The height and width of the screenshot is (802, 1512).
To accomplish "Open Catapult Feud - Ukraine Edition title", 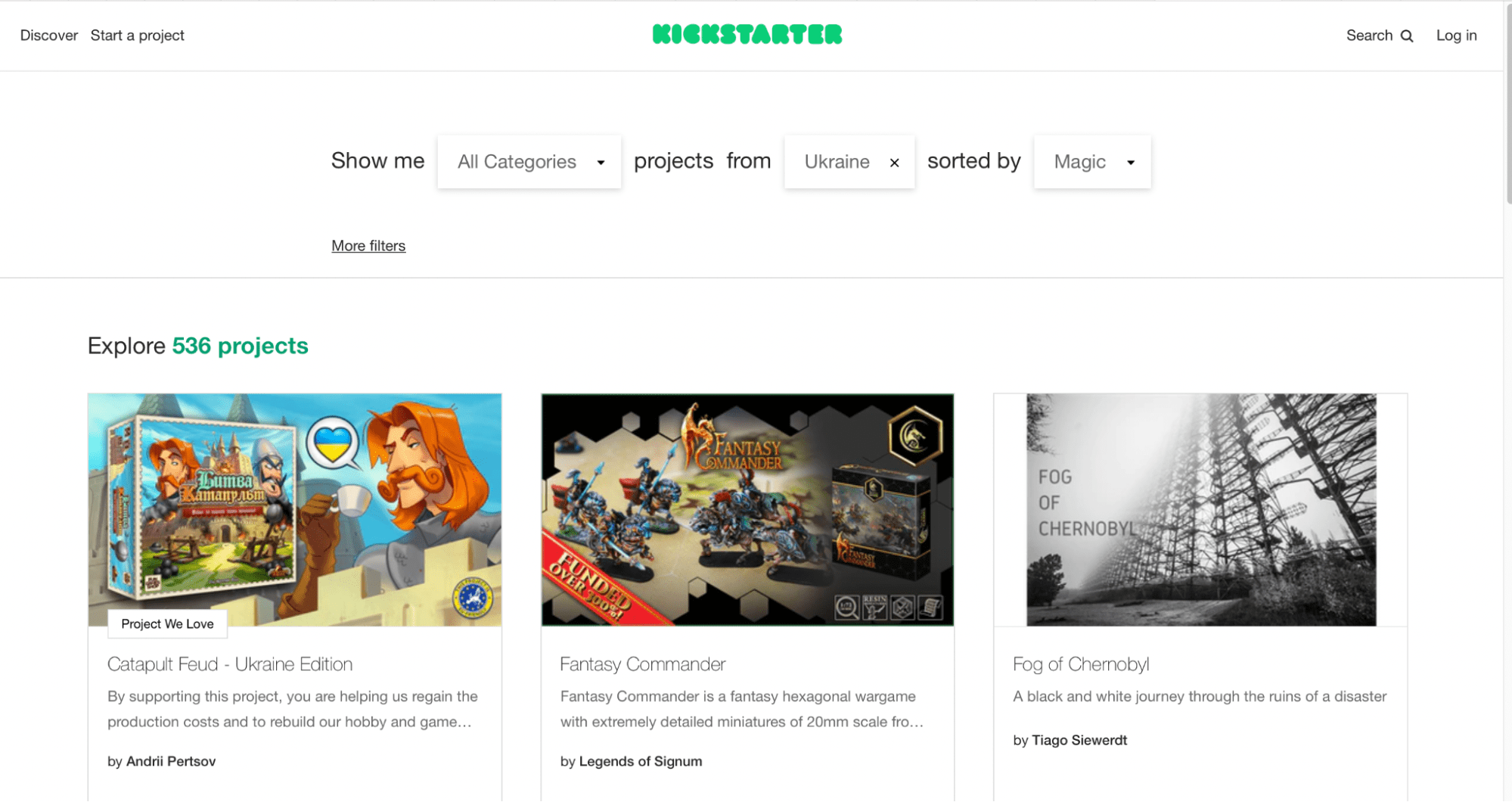I will [x=230, y=664].
